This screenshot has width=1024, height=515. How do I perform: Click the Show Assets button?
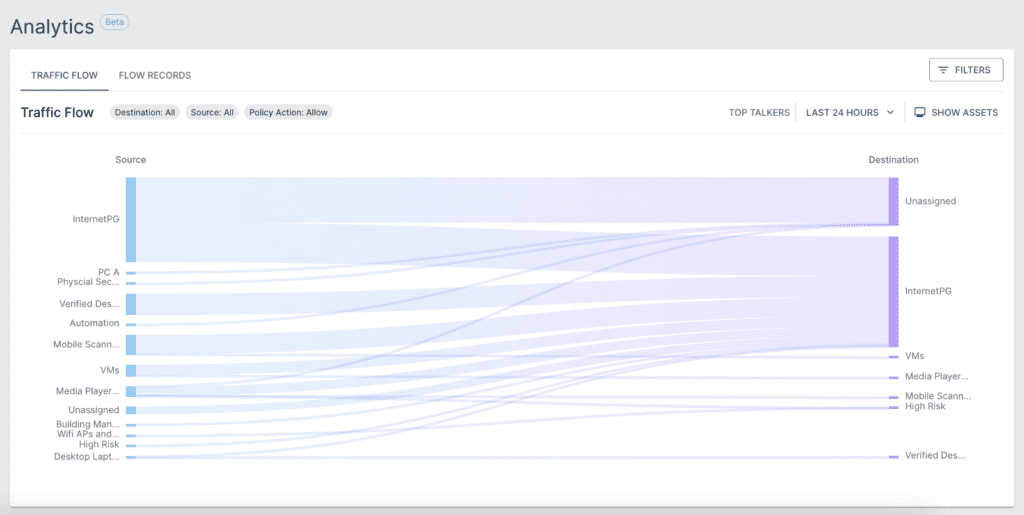957,113
